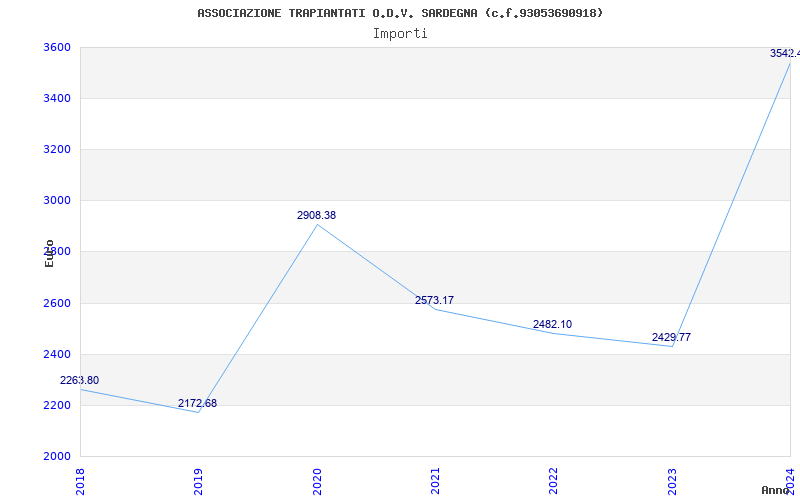Click the chart title ASSOCIAZIONE TRAPIANTATI O.D.V. SARDEGNA
This screenshot has width=800, height=500.
tap(400, 13)
